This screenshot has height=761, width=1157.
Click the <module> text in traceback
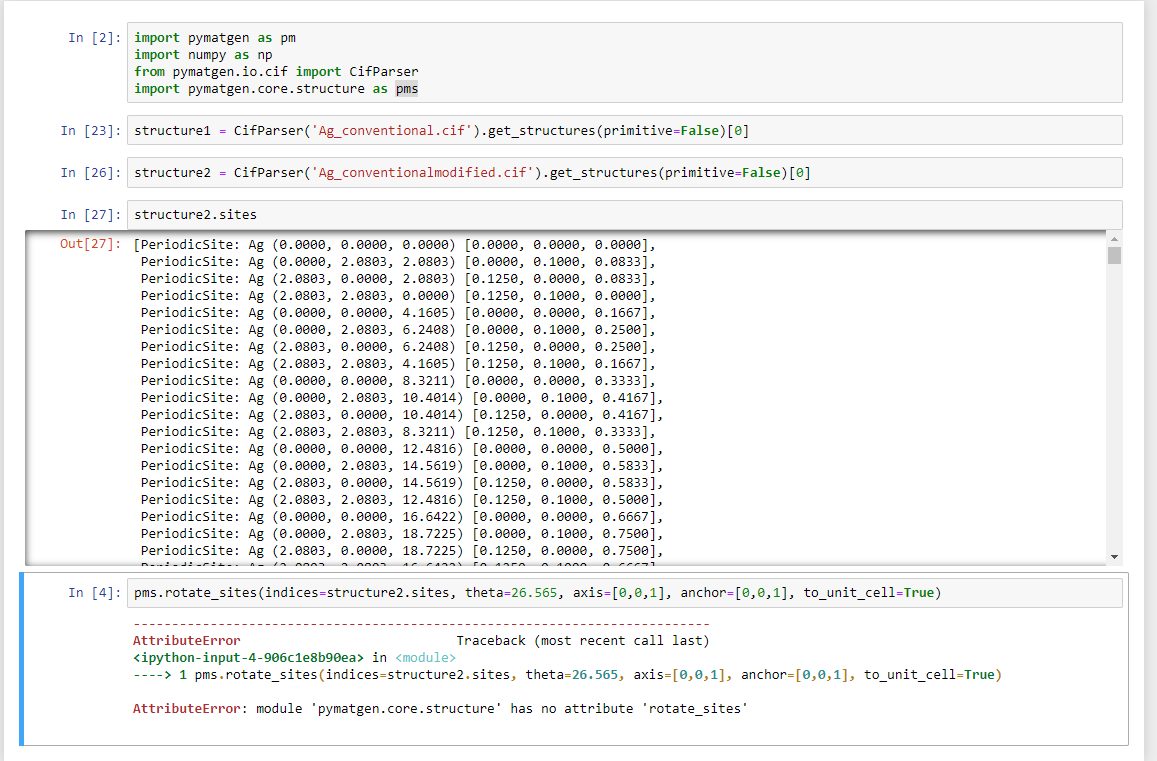425,658
